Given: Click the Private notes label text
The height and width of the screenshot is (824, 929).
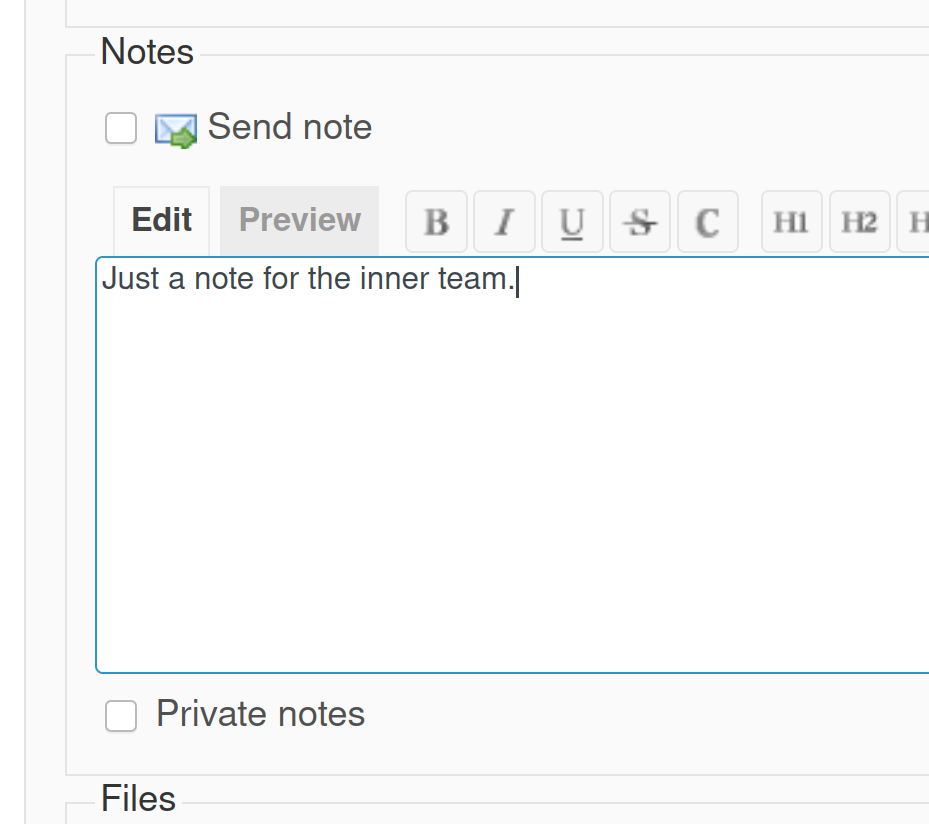Looking at the screenshot, I should pyautogui.click(x=259, y=713).
